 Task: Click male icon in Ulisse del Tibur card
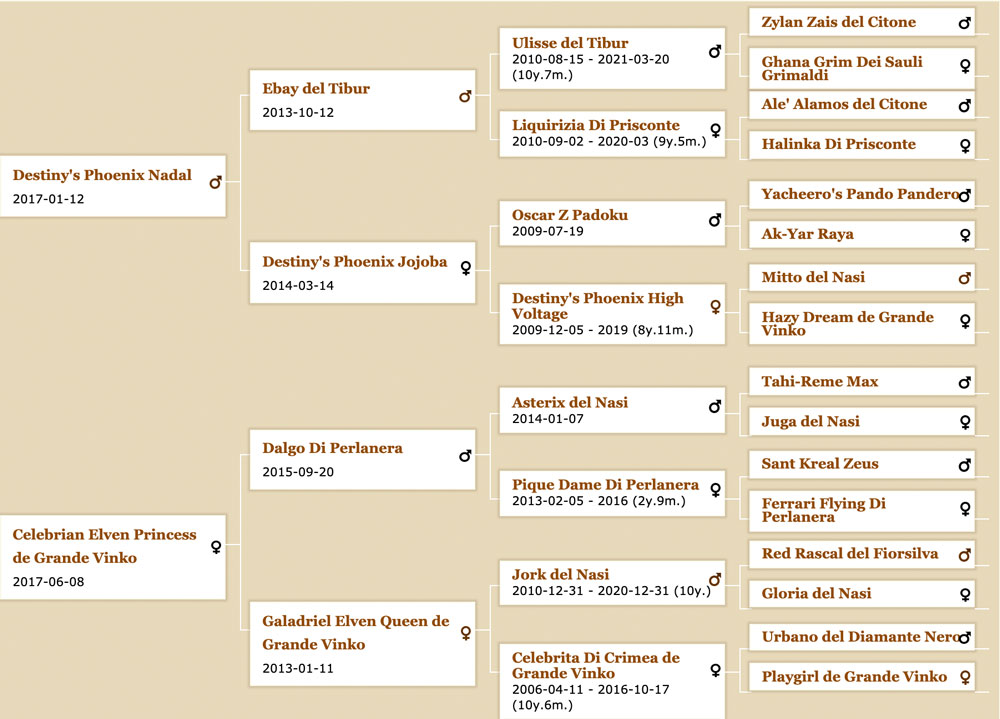coord(715,51)
